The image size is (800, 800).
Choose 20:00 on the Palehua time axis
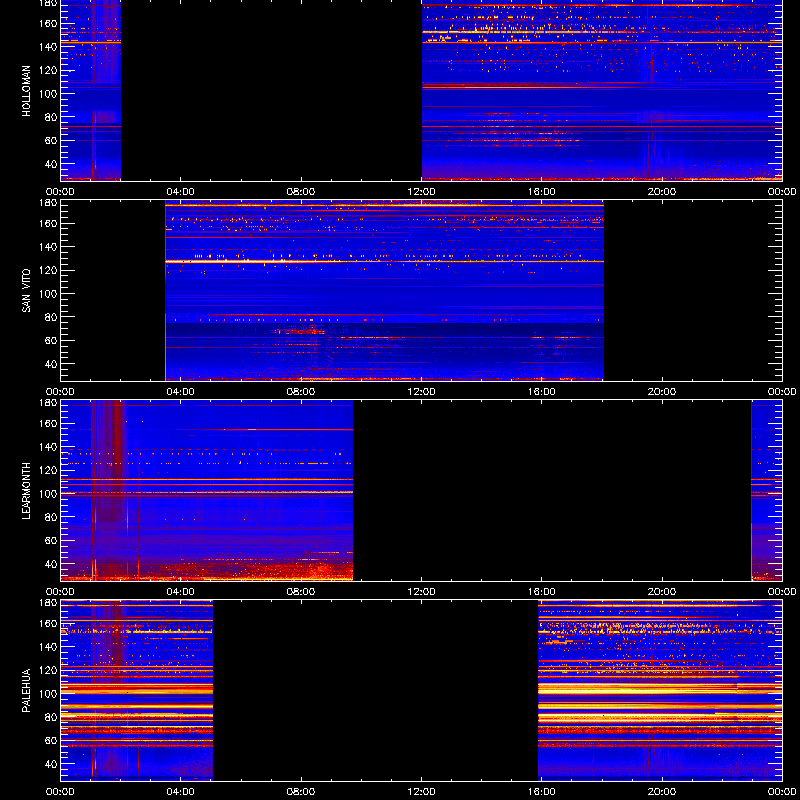point(662,792)
